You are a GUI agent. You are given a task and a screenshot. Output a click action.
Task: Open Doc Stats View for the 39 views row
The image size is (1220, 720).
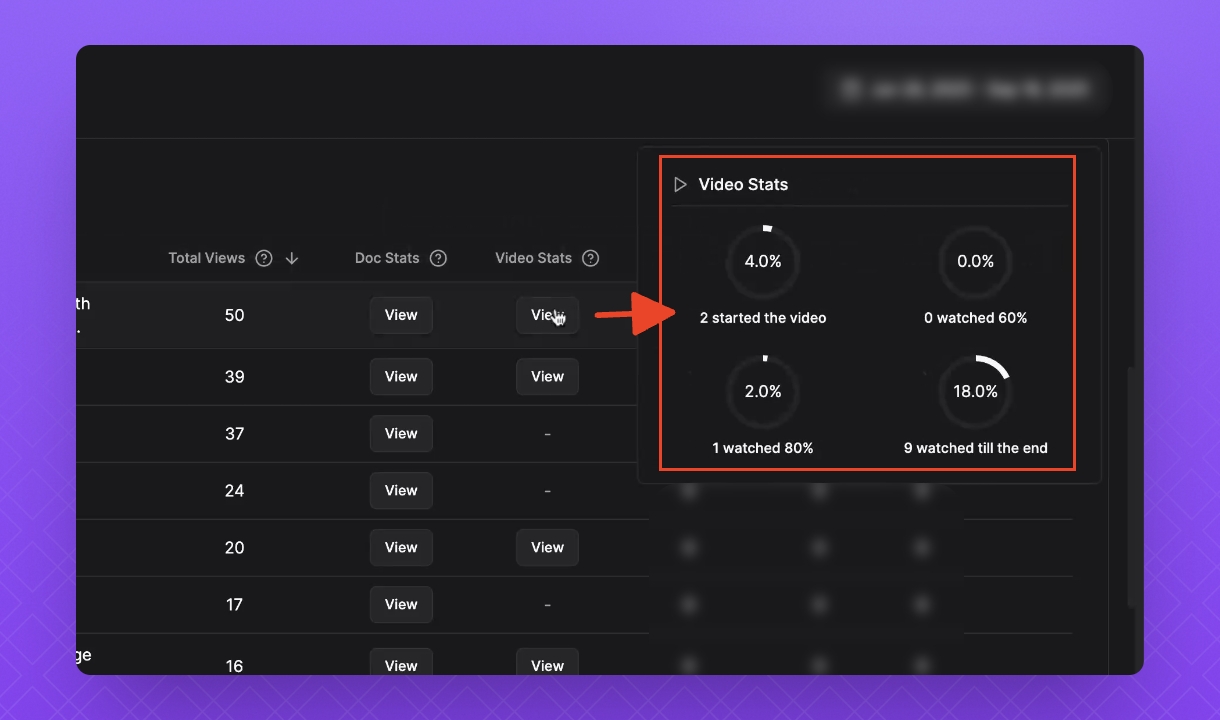401,377
